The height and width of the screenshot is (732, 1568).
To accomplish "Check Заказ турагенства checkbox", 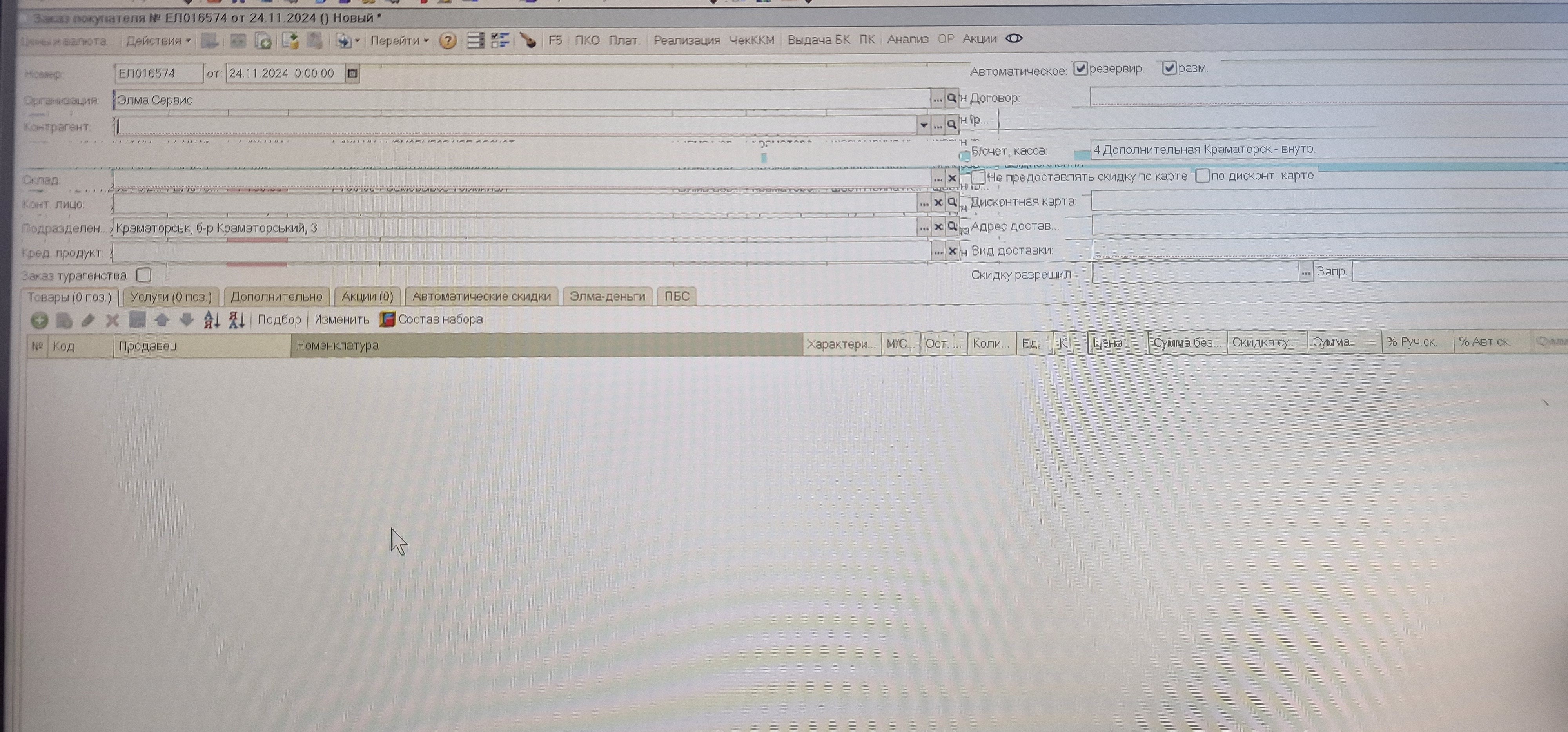I will [144, 275].
